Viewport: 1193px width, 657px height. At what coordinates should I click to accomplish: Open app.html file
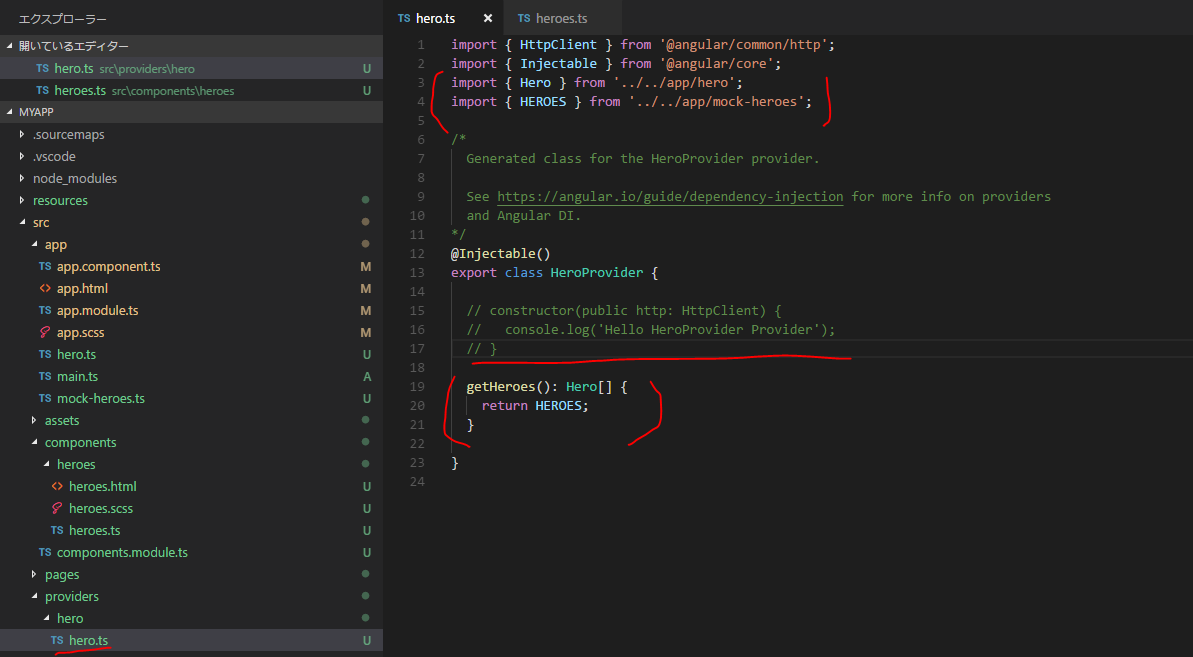82,289
